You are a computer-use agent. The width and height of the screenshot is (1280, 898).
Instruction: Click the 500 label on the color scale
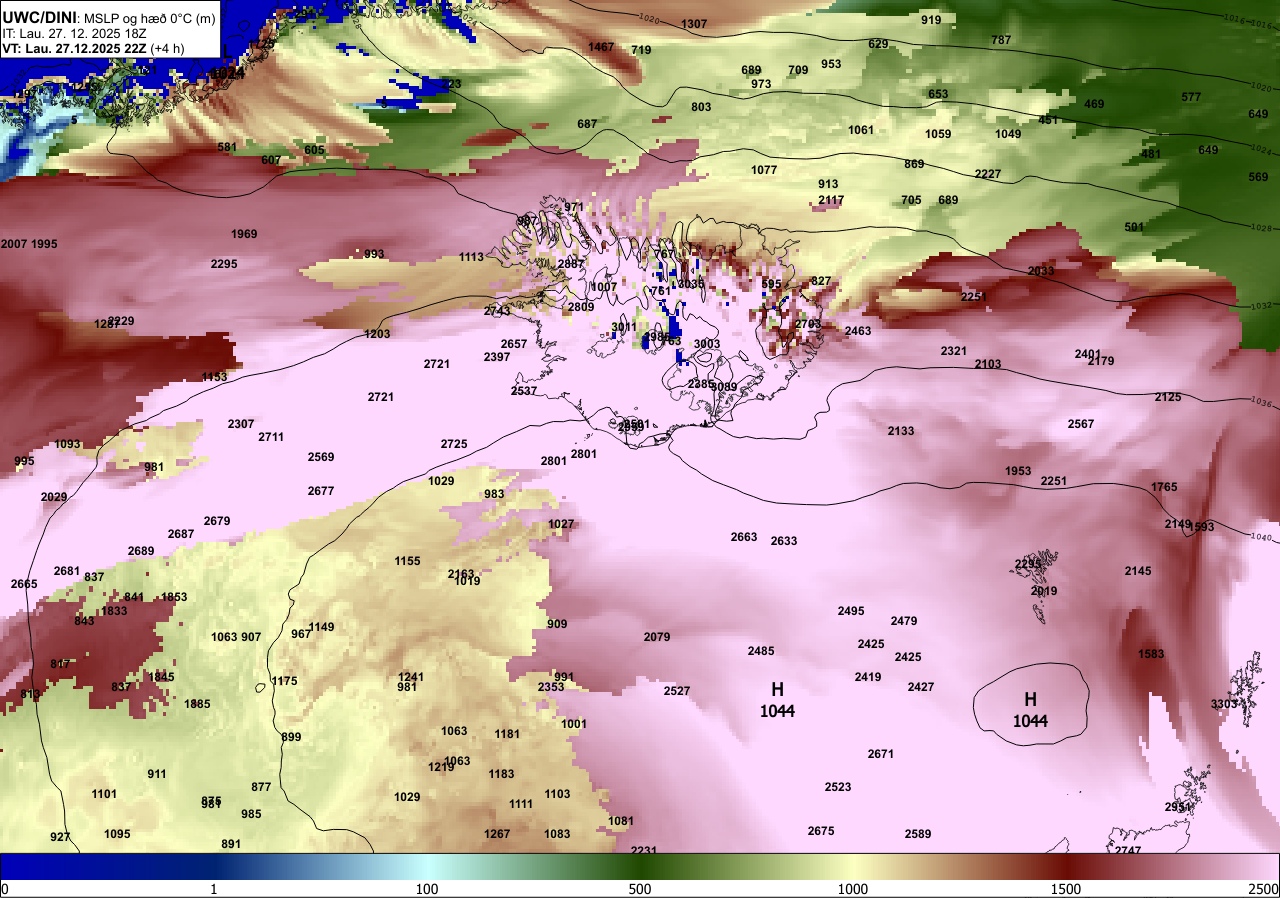640,889
